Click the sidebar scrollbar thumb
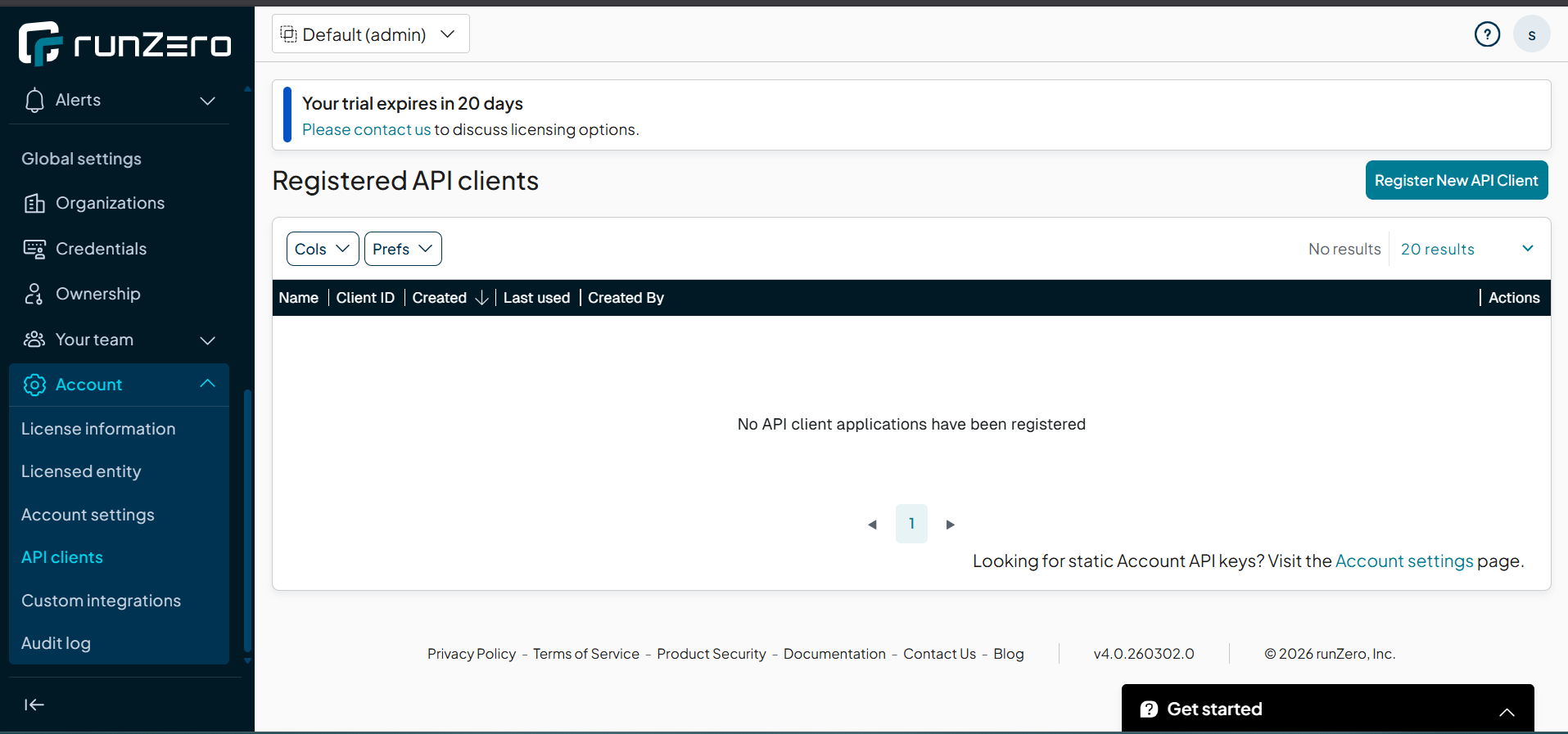Image resolution: width=1568 pixels, height=734 pixels. click(247, 520)
